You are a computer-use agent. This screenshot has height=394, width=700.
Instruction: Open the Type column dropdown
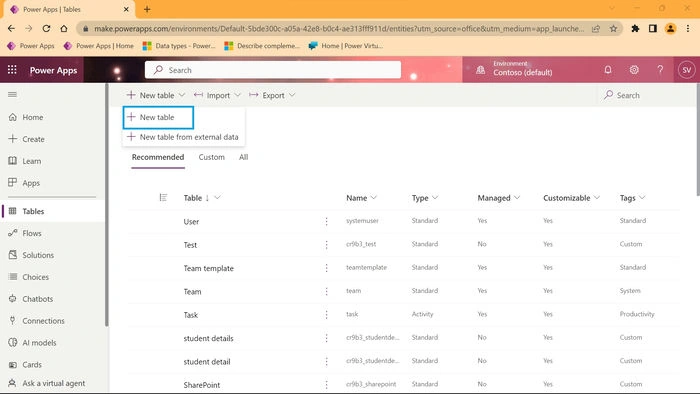click(x=435, y=198)
